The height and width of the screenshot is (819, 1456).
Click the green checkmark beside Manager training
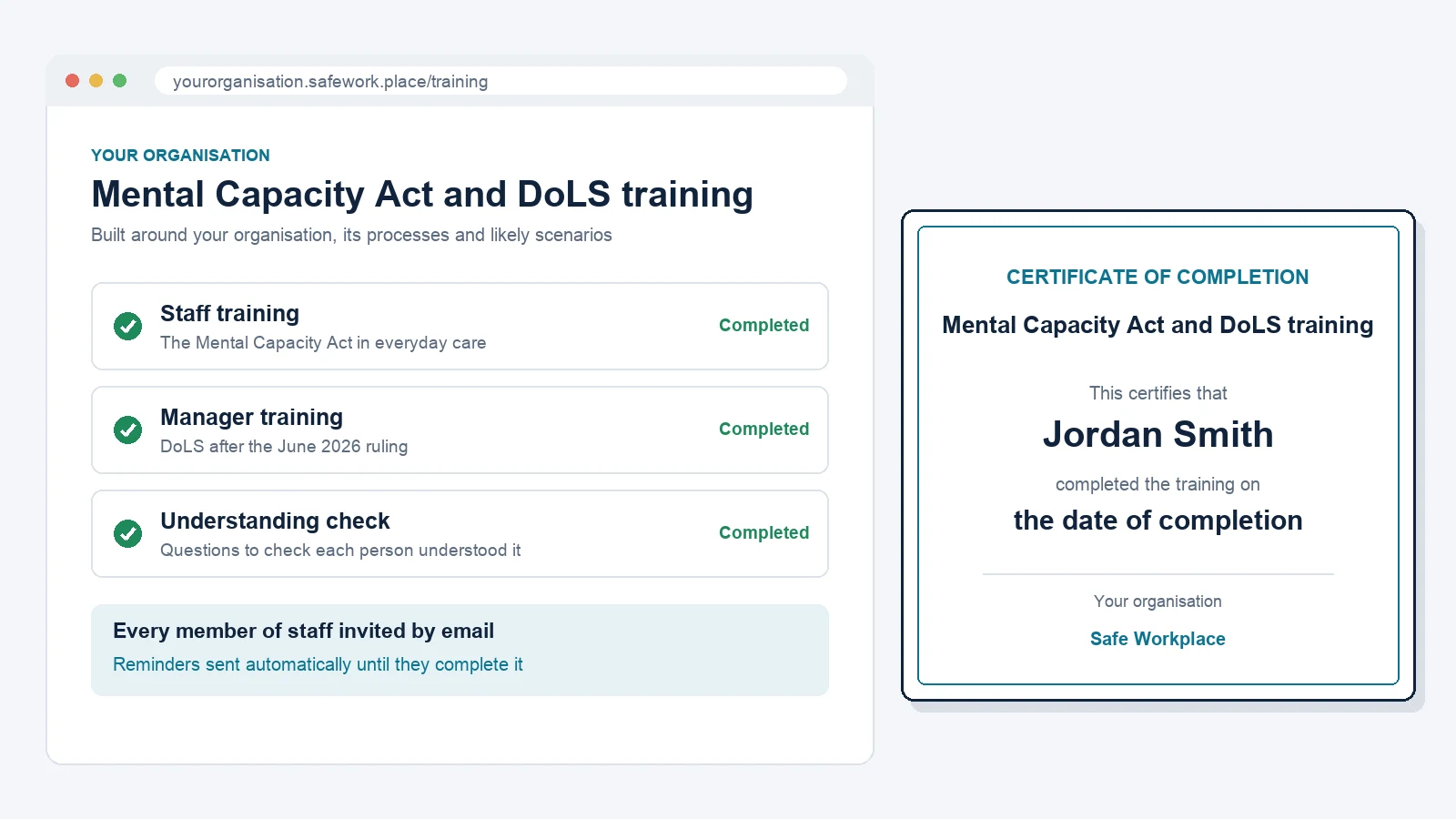pyautogui.click(x=127, y=430)
